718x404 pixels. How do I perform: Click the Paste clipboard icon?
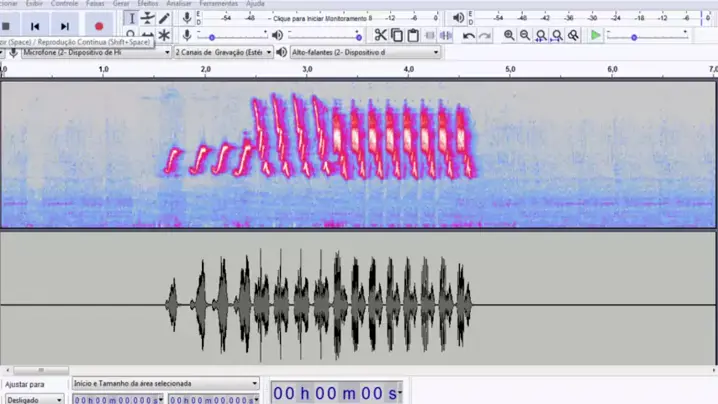[413, 36]
